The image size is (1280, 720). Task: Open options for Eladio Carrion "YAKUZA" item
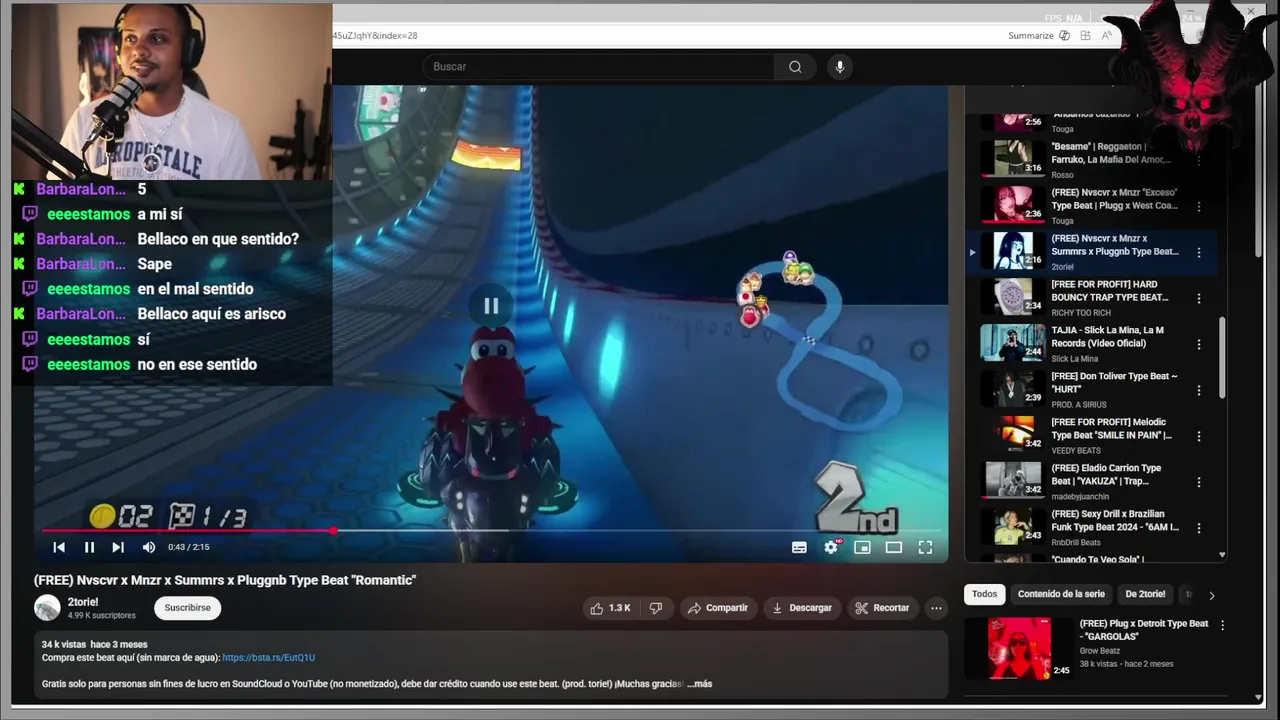point(1199,483)
